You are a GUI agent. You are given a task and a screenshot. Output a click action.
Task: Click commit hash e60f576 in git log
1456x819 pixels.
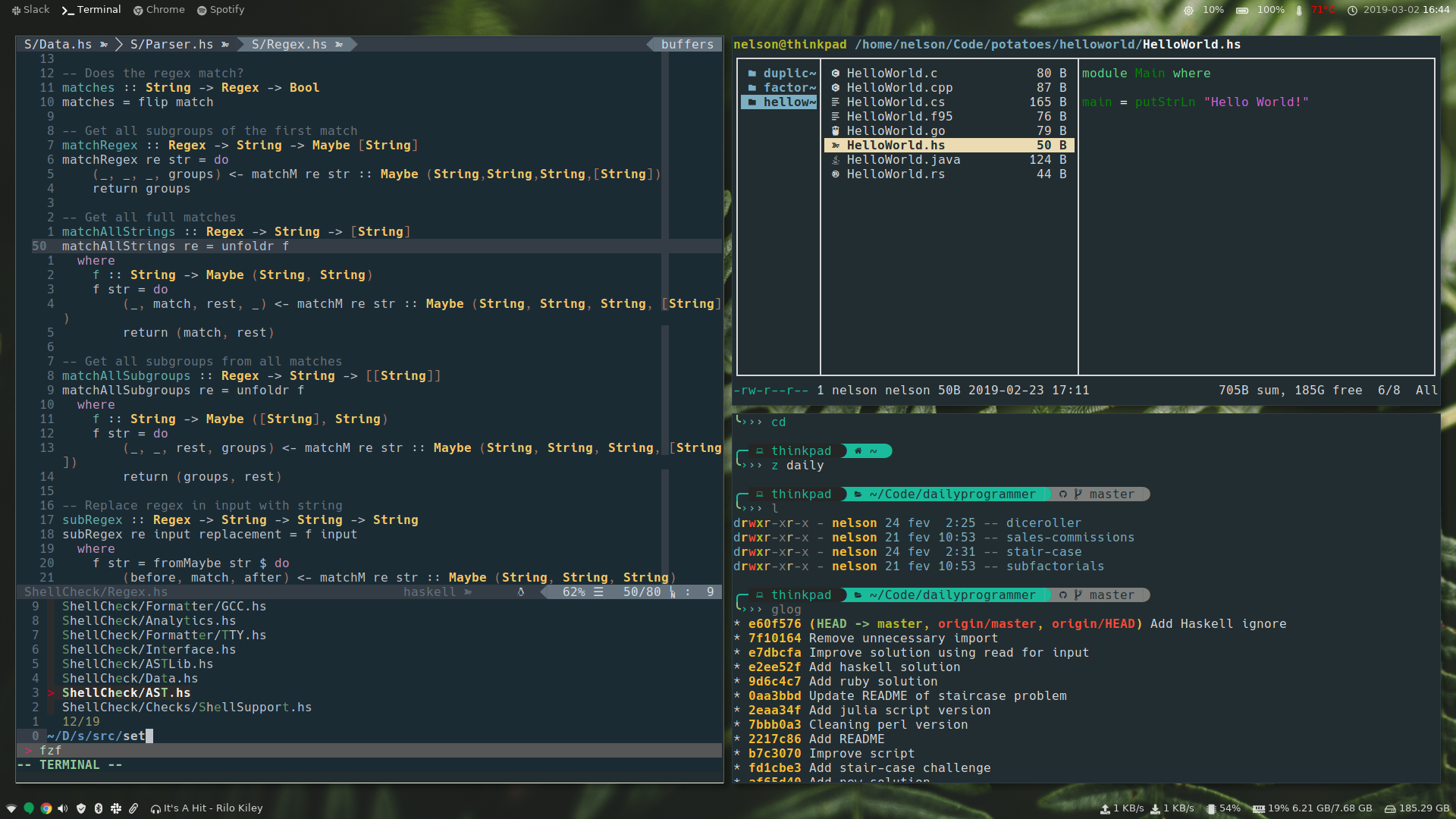coord(774,624)
